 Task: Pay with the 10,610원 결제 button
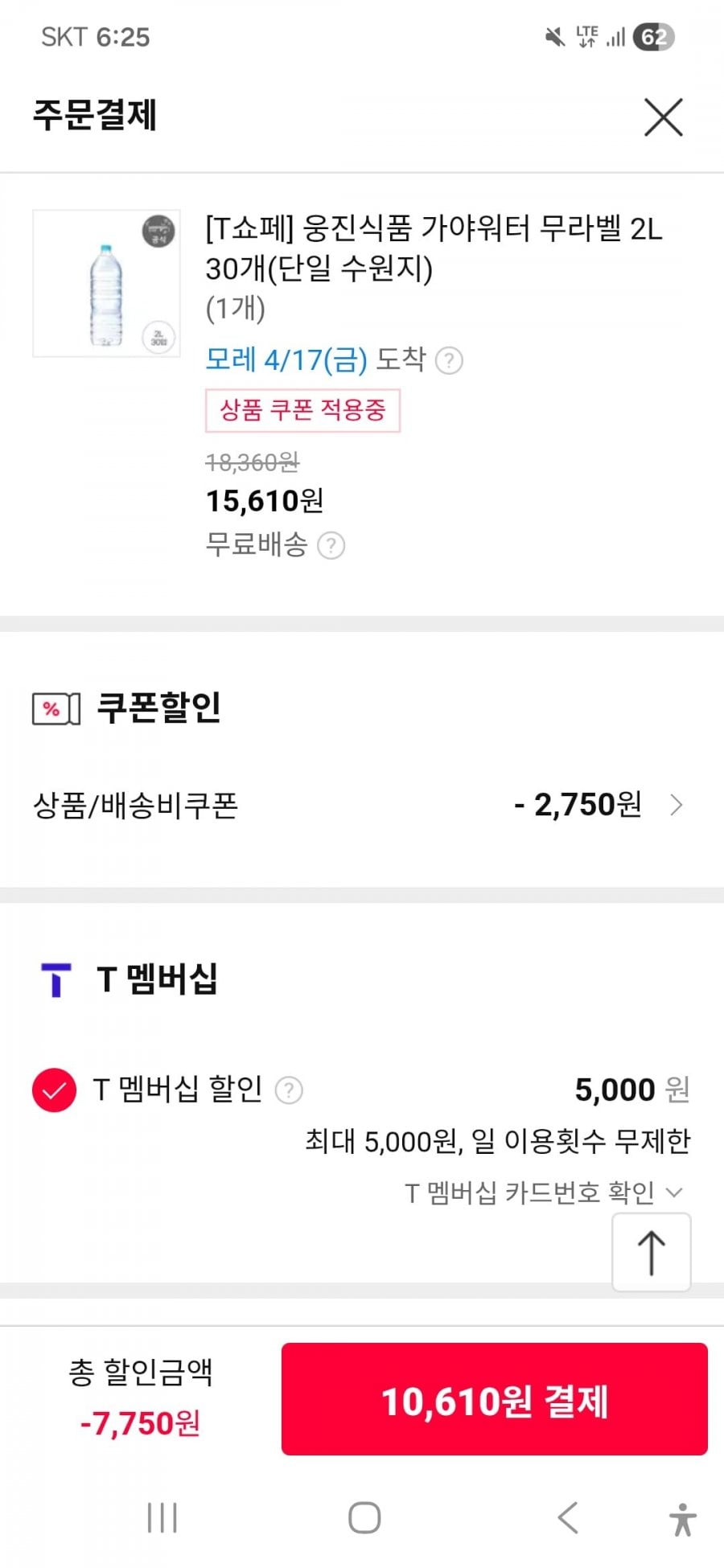point(494,1399)
